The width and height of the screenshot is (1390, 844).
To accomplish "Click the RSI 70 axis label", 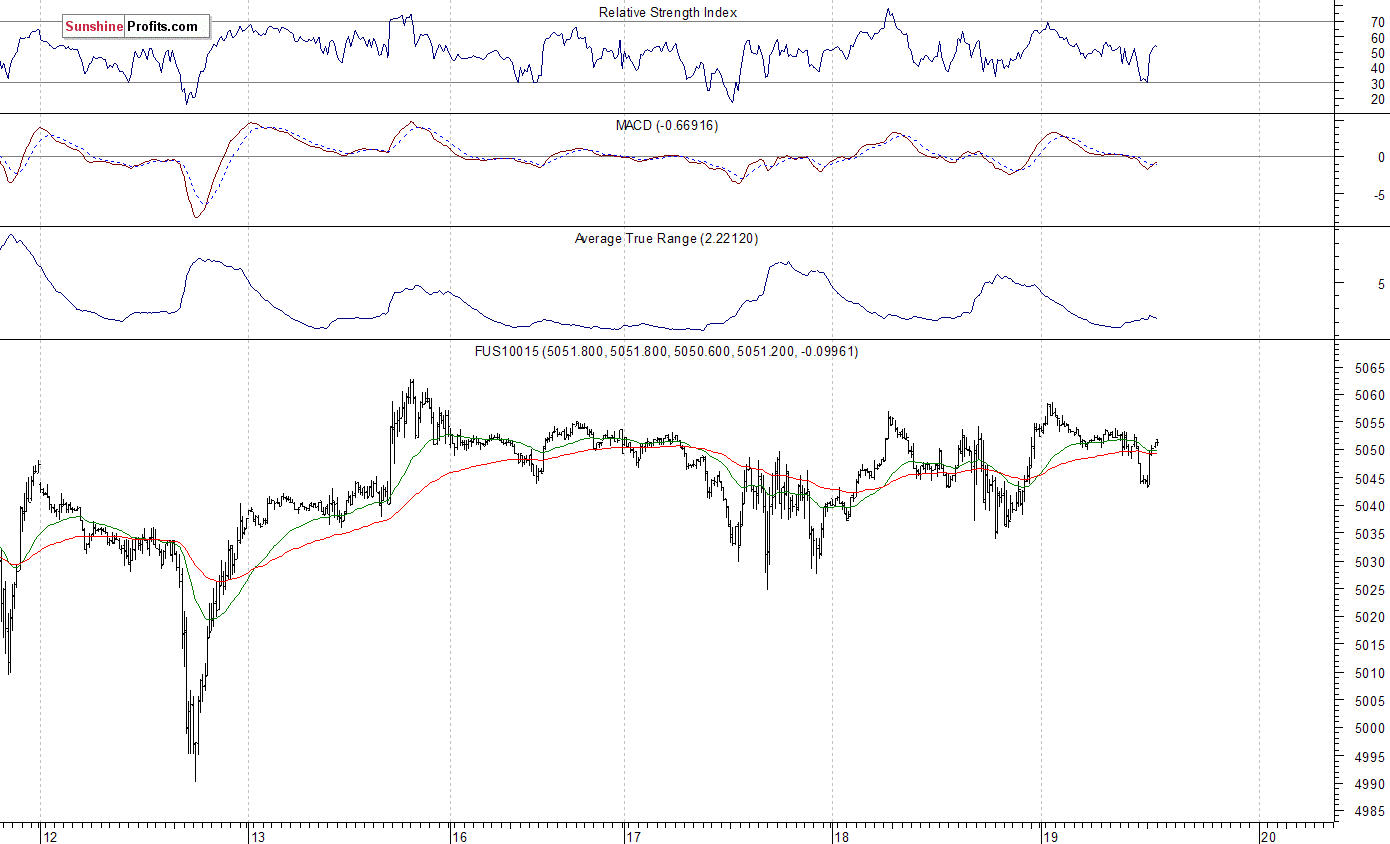I will click(1377, 22).
